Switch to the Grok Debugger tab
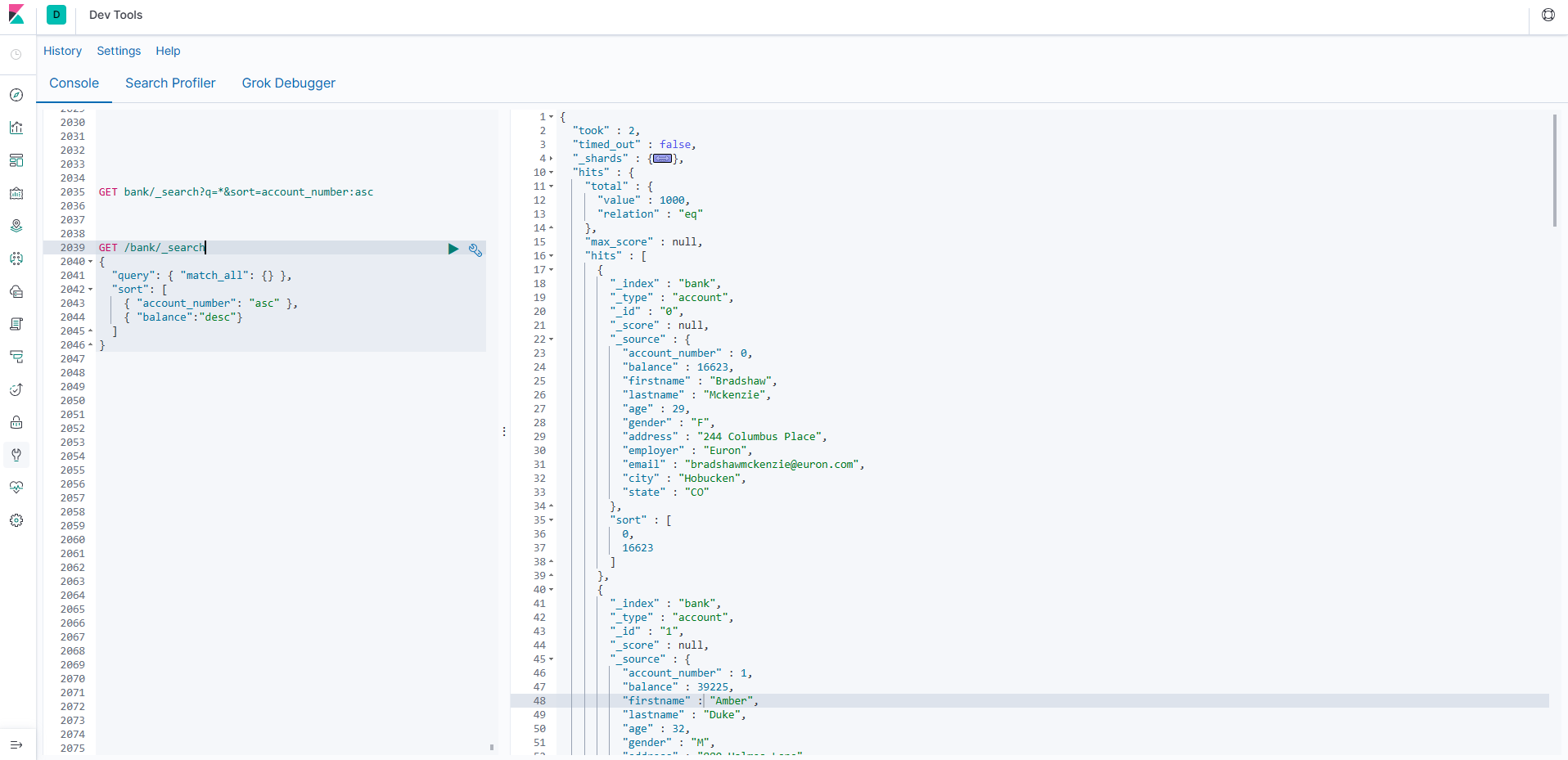 [x=288, y=83]
